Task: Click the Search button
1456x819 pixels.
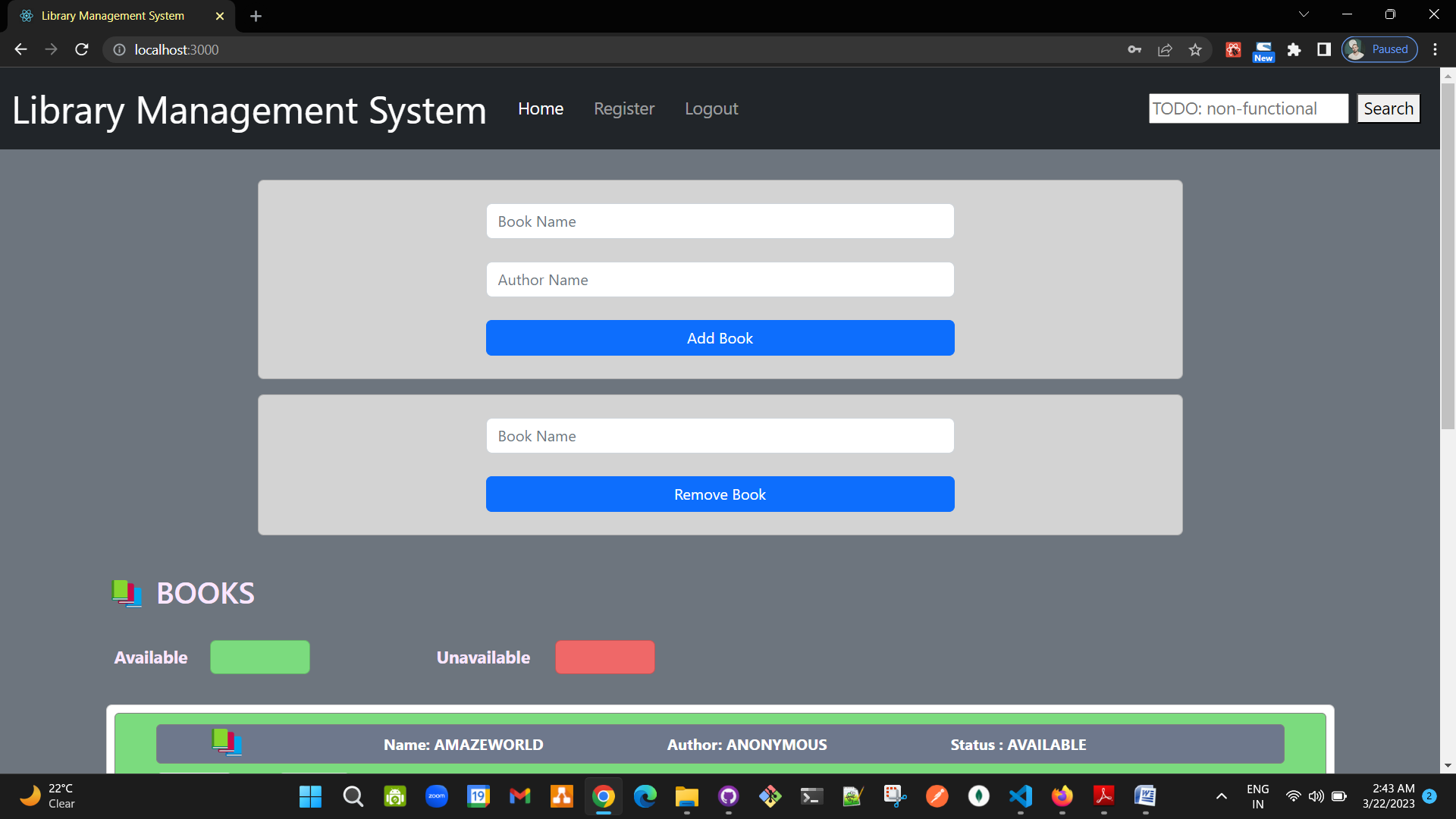Action: (1388, 108)
